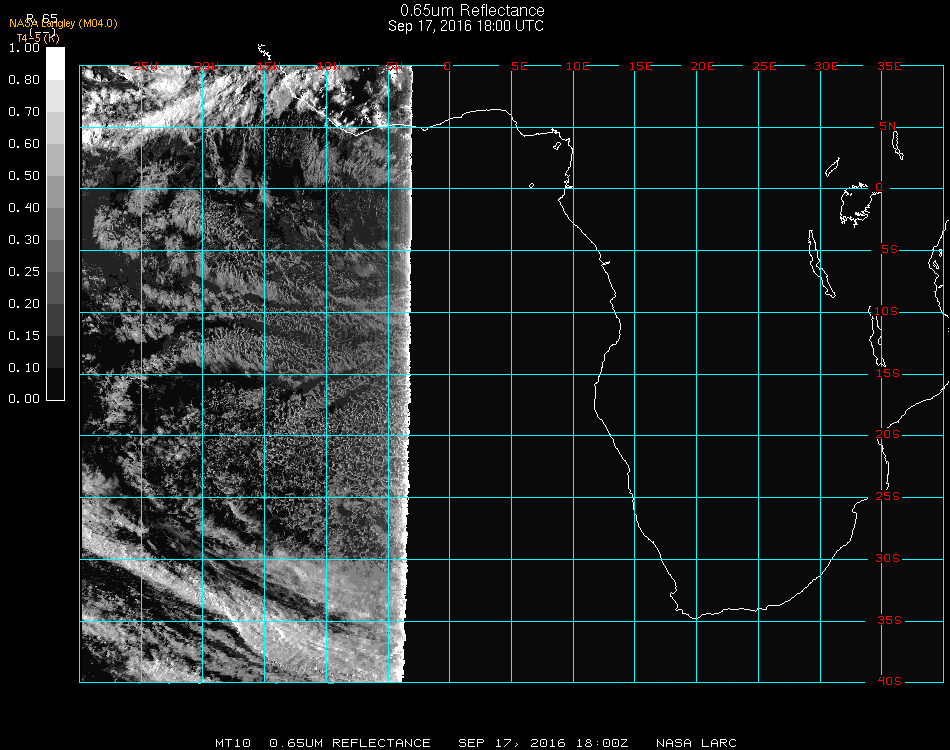Screen dimensions: 950x750
Task: Click the 5N latitude label
Action: pos(888,126)
